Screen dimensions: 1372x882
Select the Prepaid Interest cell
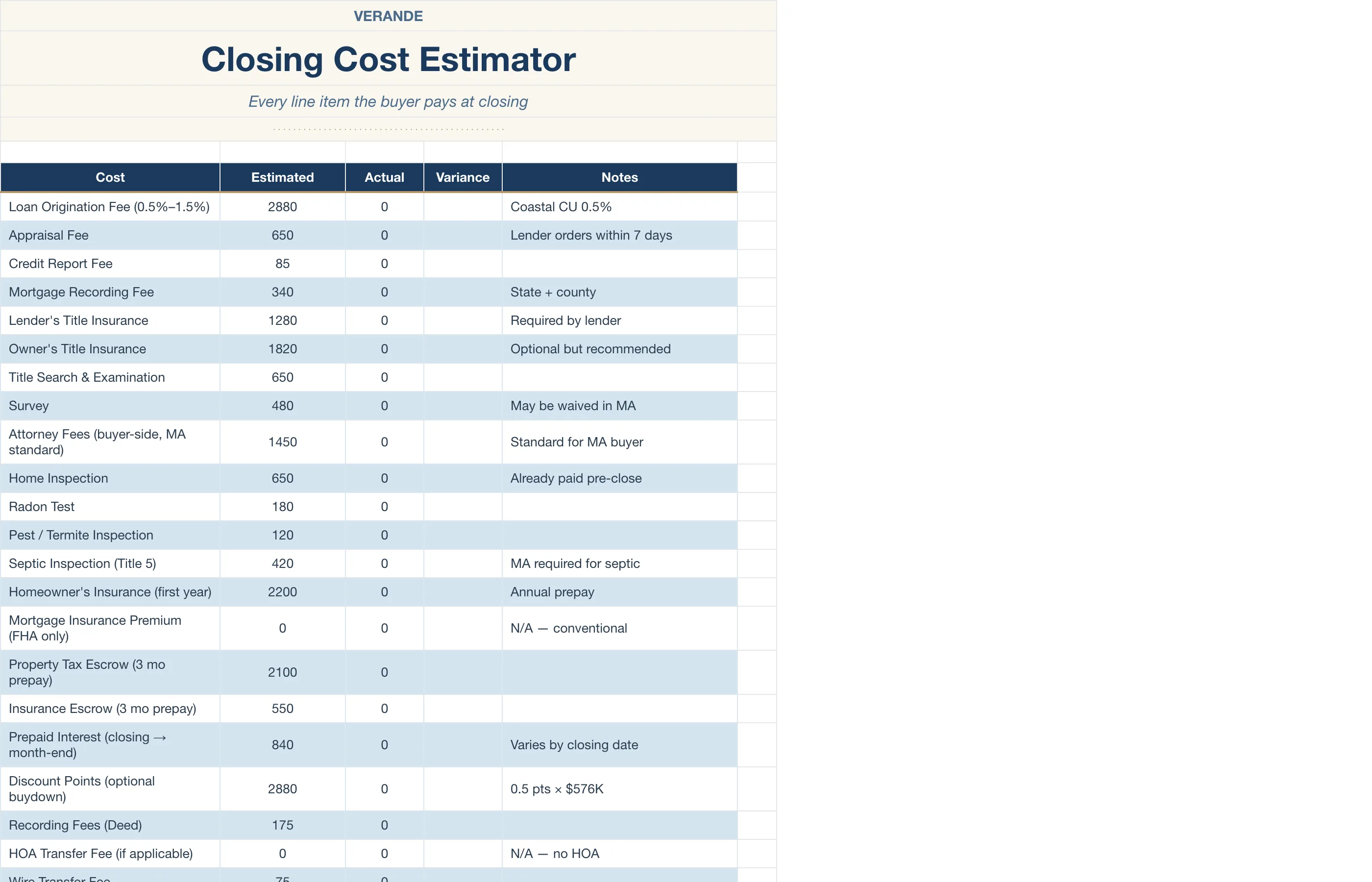click(x=110, y=745)
